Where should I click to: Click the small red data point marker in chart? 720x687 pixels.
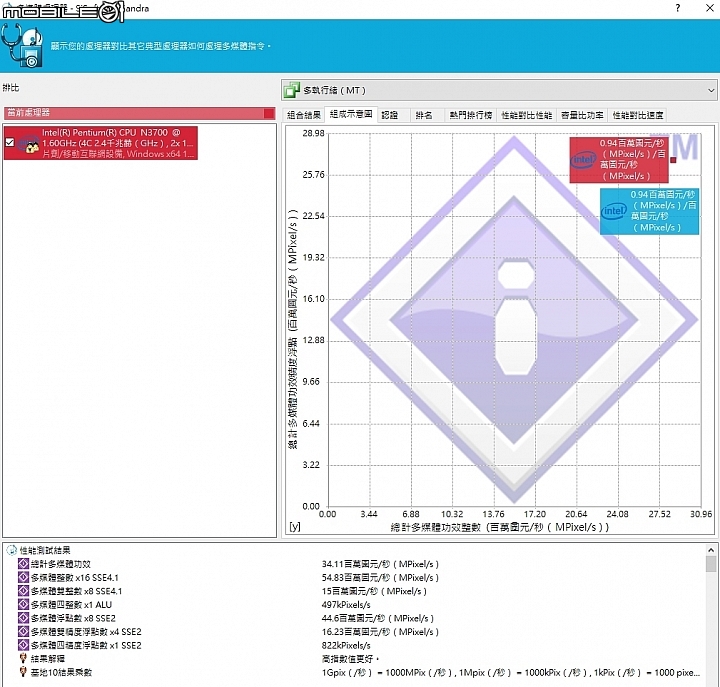pos(673,160)
